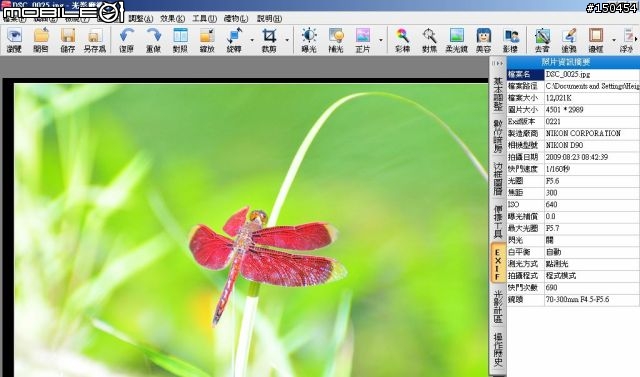The height and width of the screenshot is (377, 640).
Task: Click the 去霧 toolbar icon
Action: tap(542, 40)
